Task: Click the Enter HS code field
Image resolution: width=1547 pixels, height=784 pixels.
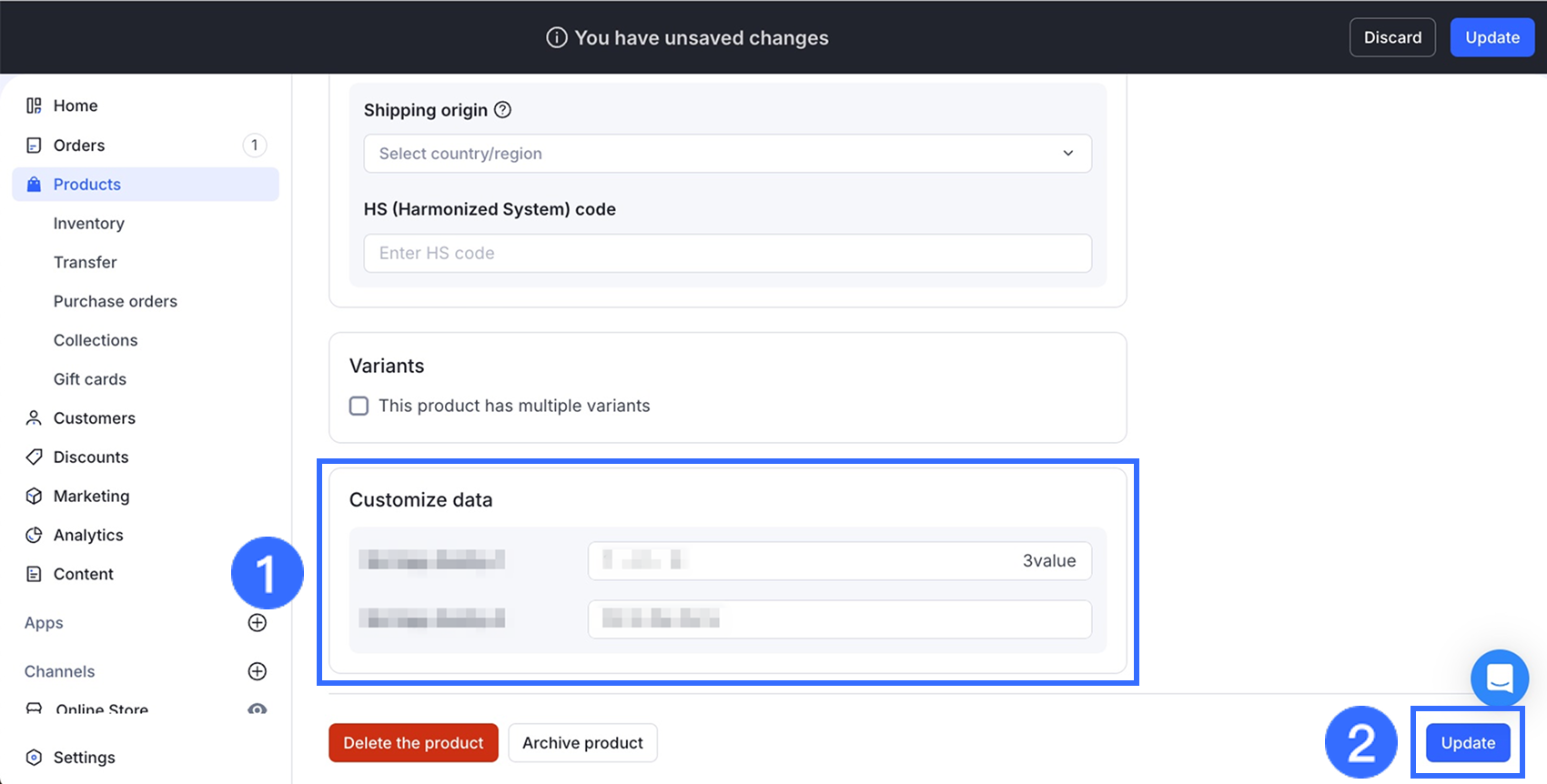Action: click(x=727, y=253)
